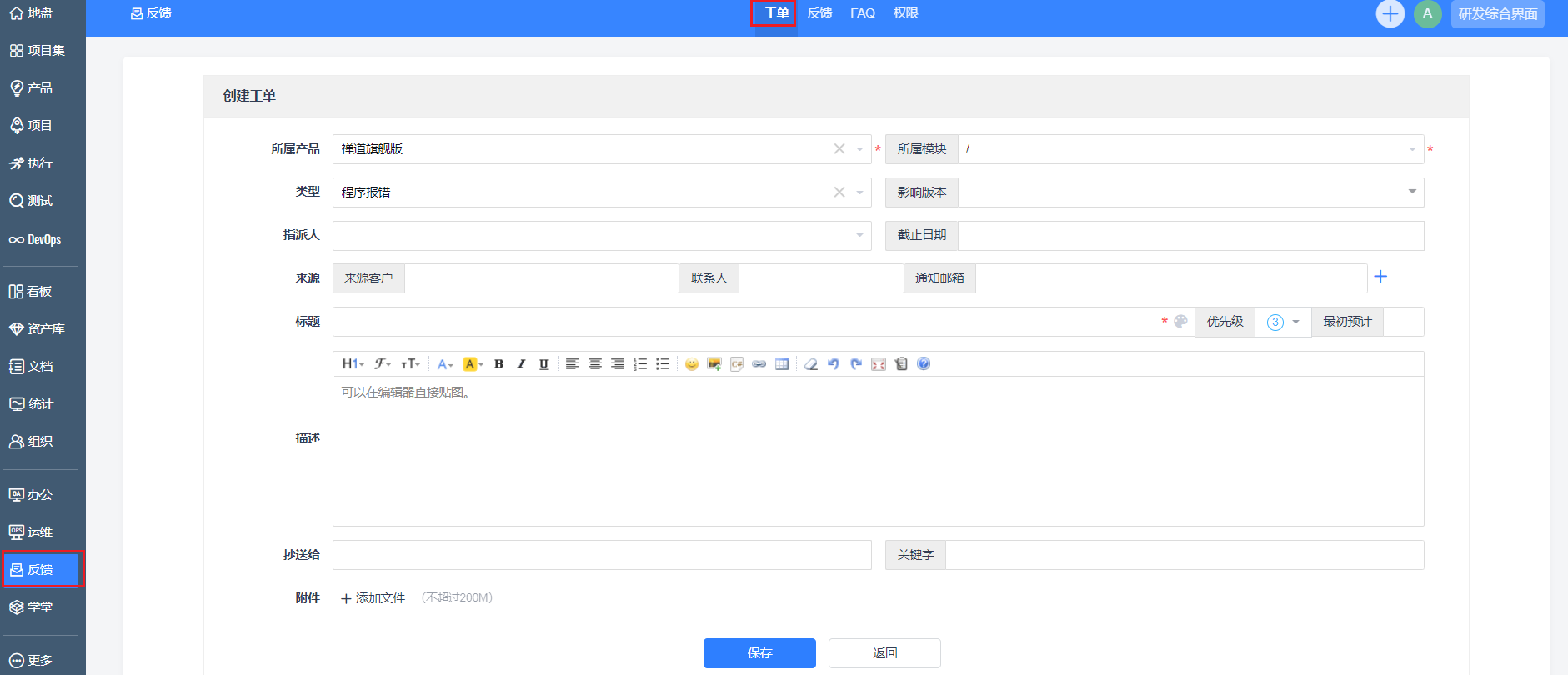Screen dimensions: 1568x675
Task: Undo the last editor action
Action: coord(833,364)
